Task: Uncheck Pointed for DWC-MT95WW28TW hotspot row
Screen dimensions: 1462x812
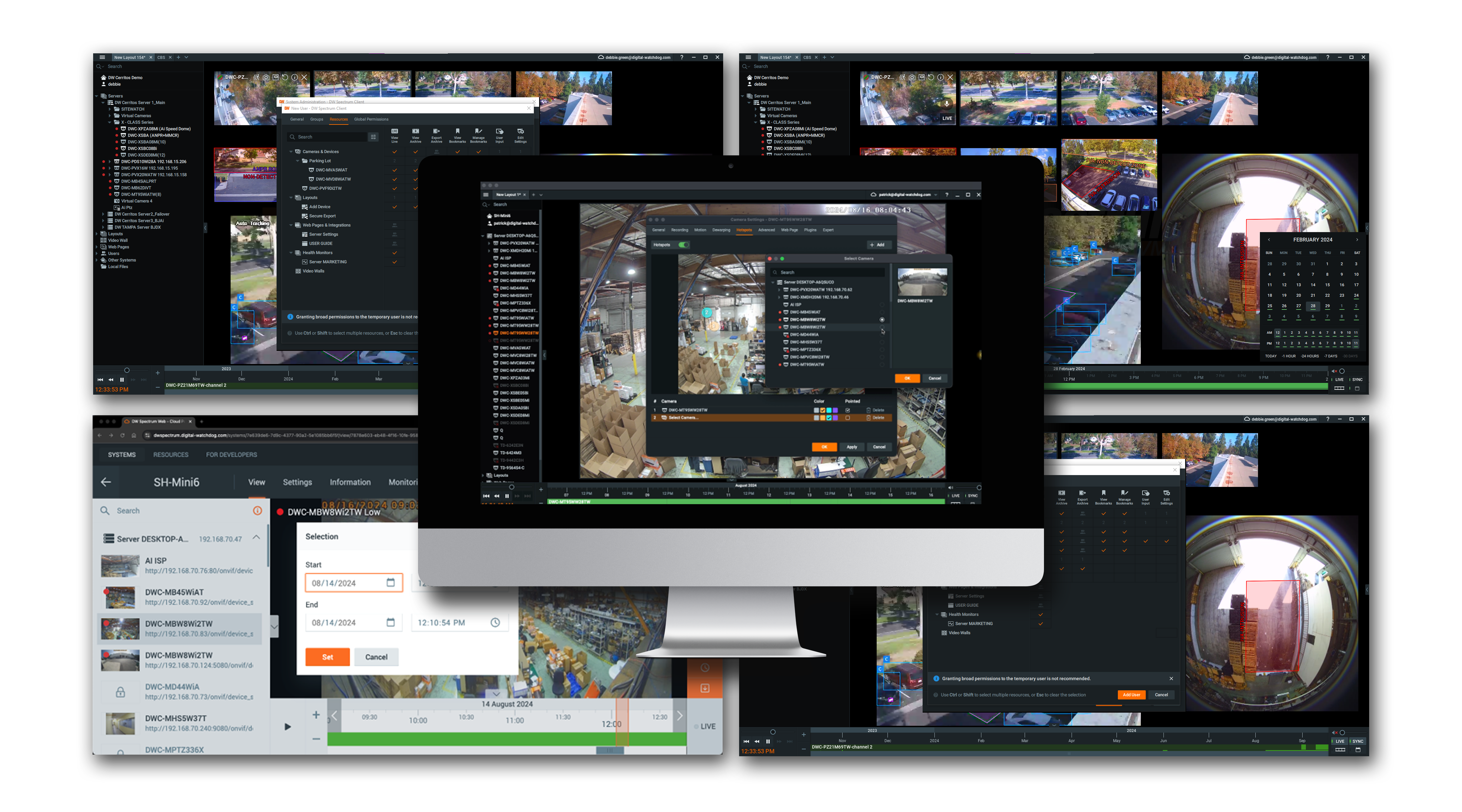Action: click(847, 410)
